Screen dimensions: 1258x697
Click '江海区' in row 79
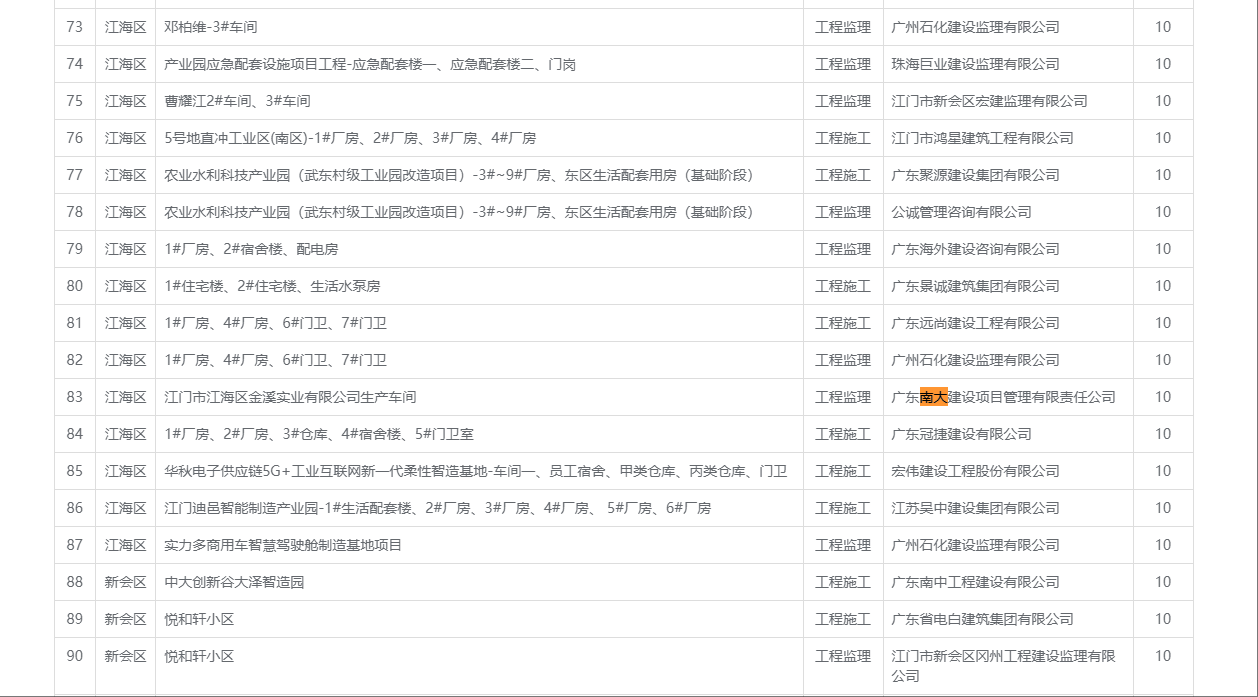126,249
